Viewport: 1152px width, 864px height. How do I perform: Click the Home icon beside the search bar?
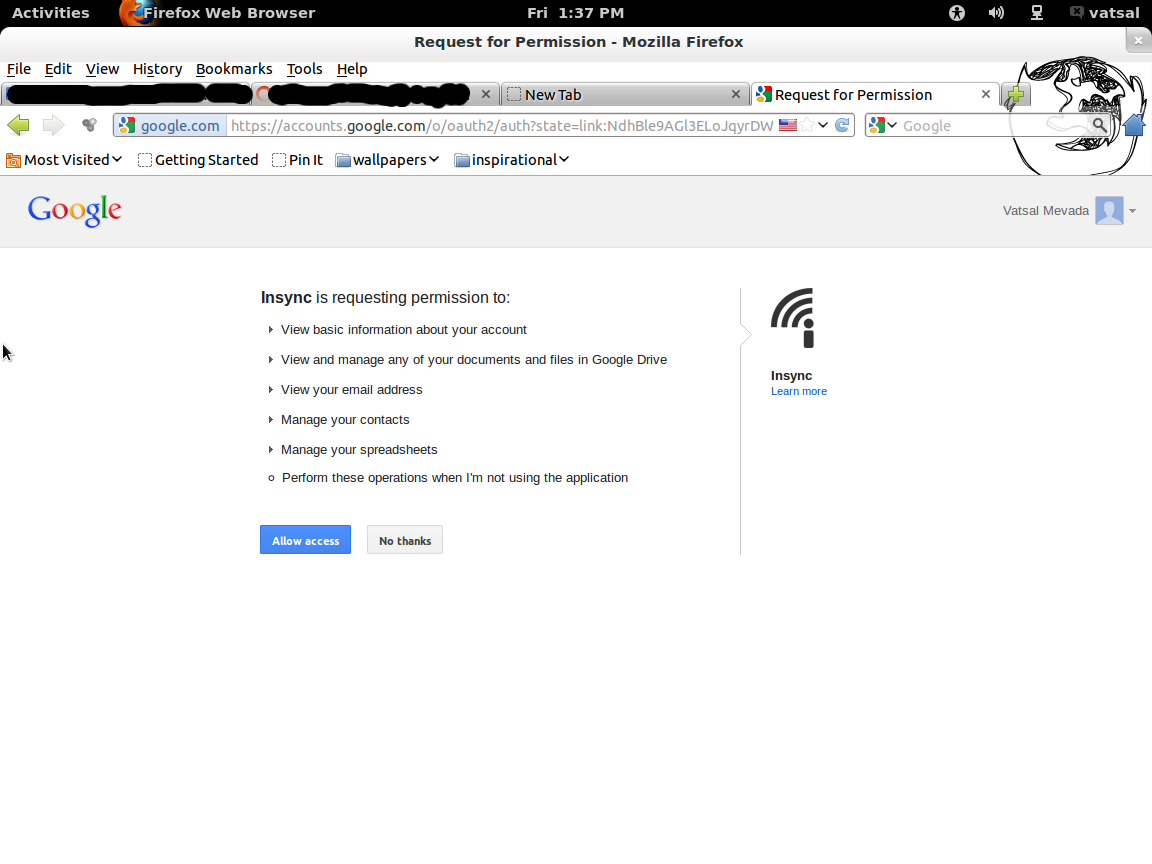[1134, 125]
